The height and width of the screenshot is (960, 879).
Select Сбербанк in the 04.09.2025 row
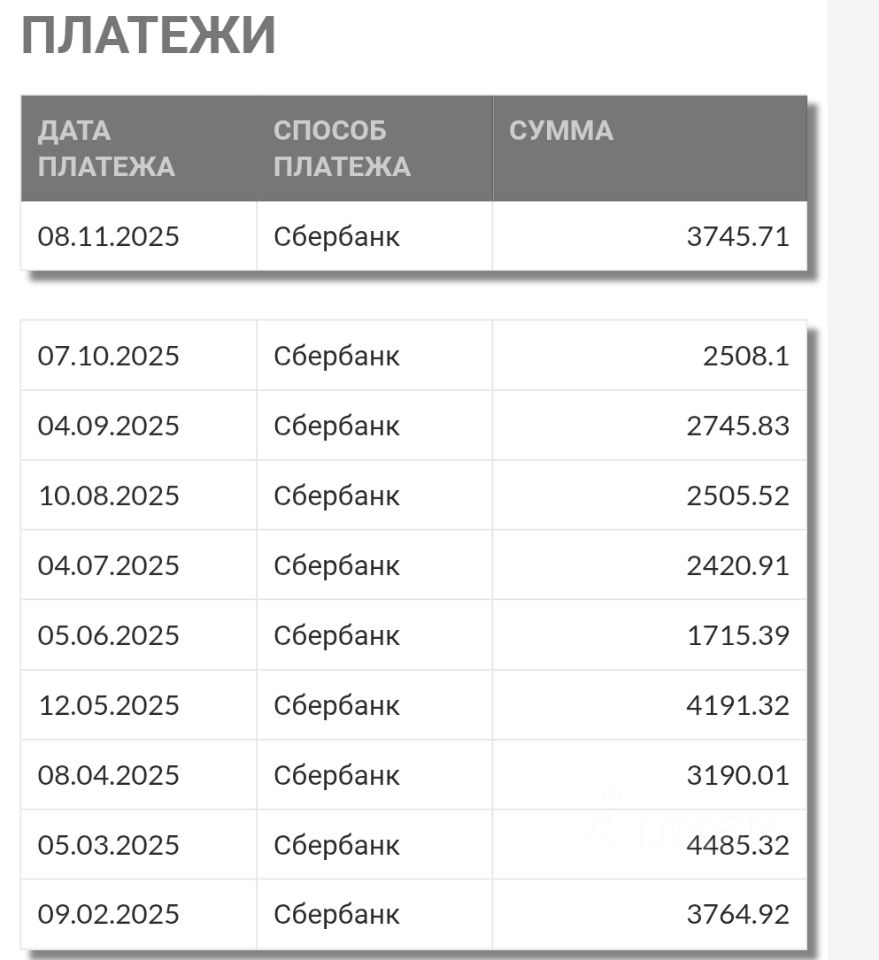336,426
